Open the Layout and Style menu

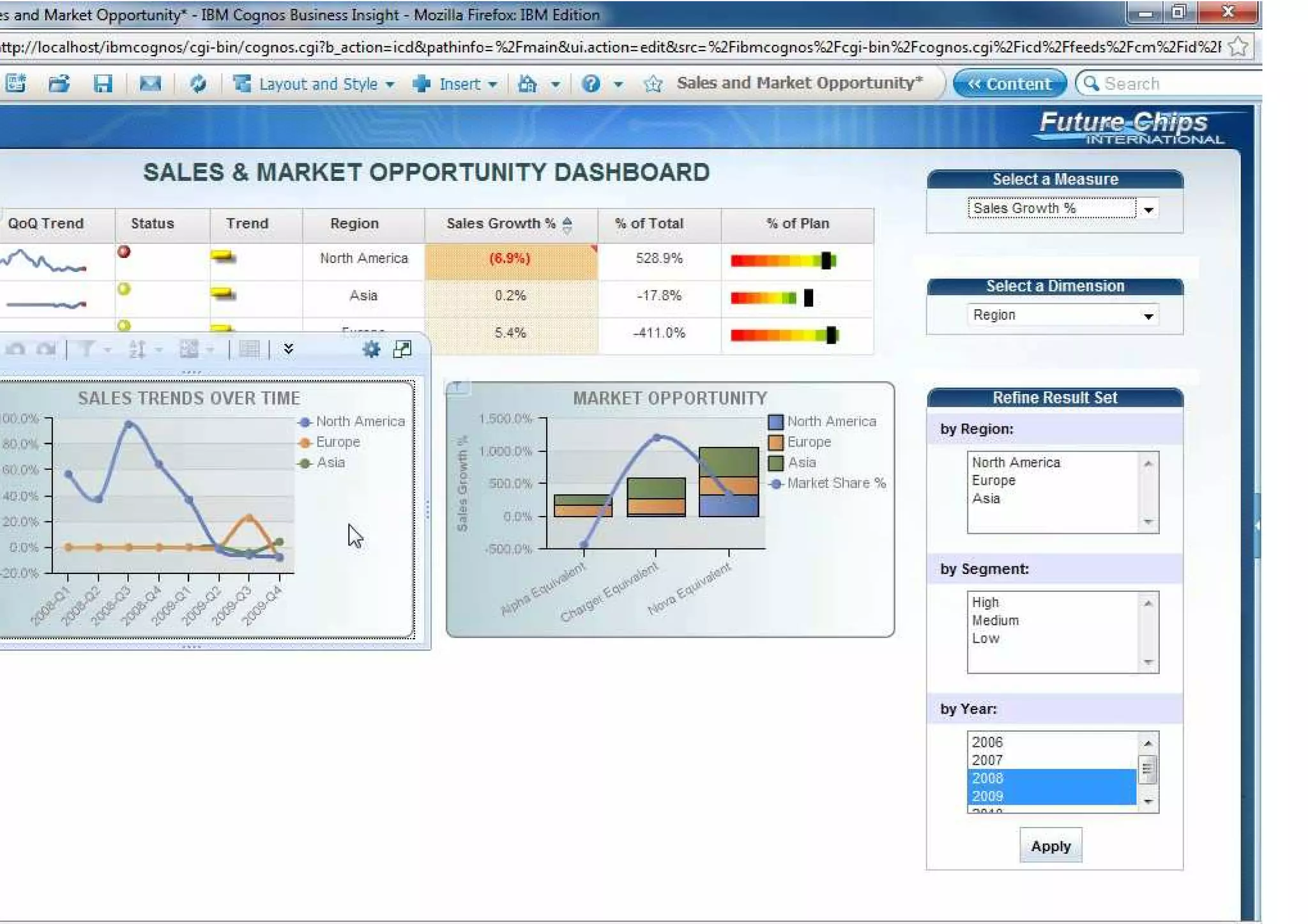point(317,84)
